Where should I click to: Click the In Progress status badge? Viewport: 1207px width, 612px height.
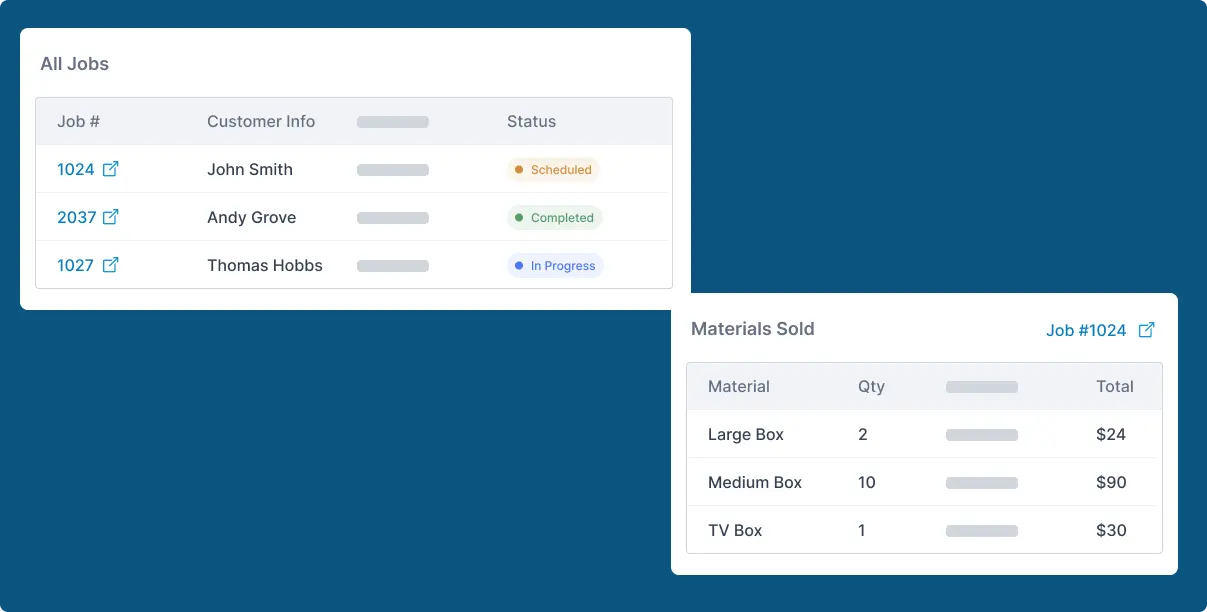555,266
